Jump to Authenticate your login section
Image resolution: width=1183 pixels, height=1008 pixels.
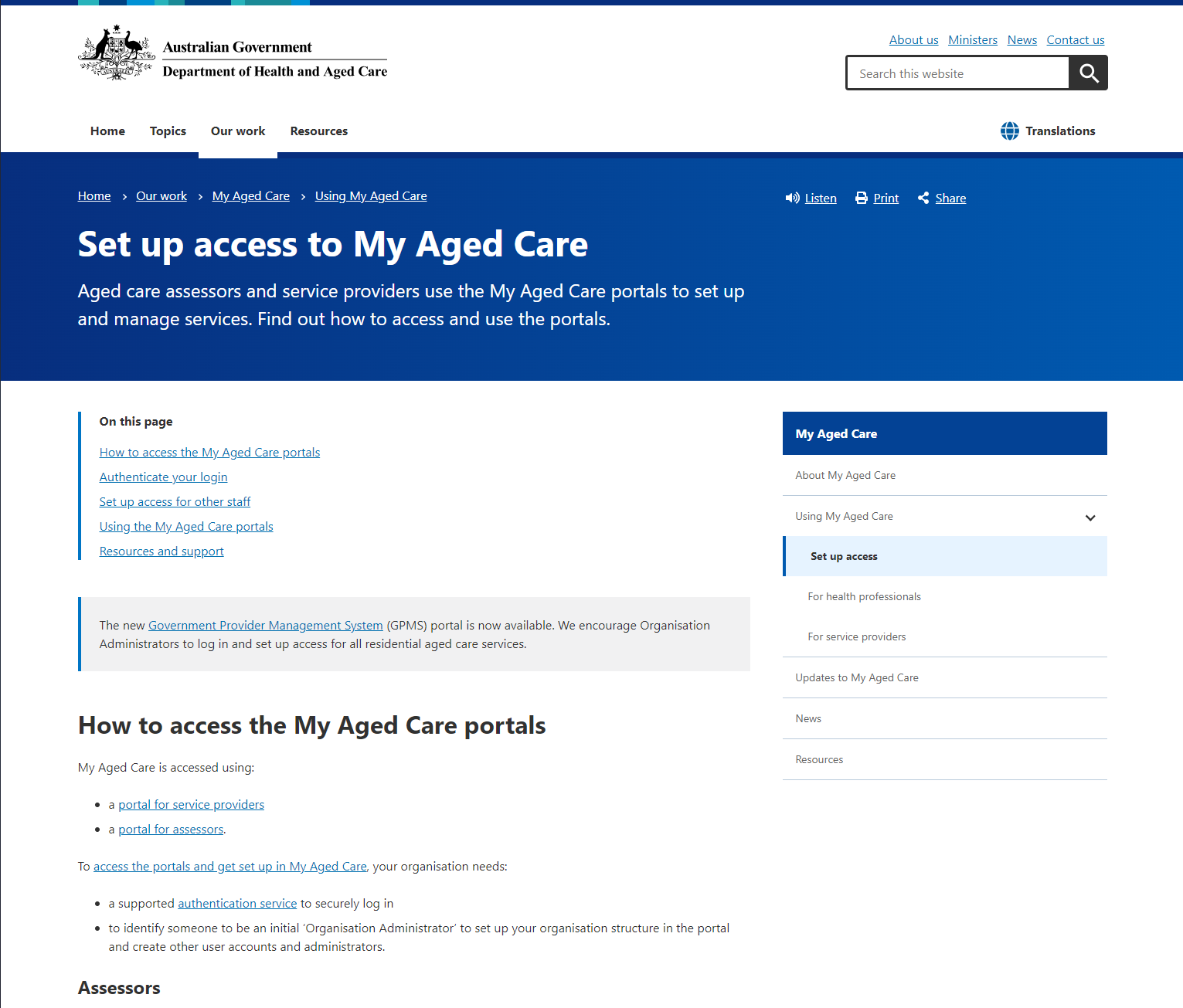(163, 477)
